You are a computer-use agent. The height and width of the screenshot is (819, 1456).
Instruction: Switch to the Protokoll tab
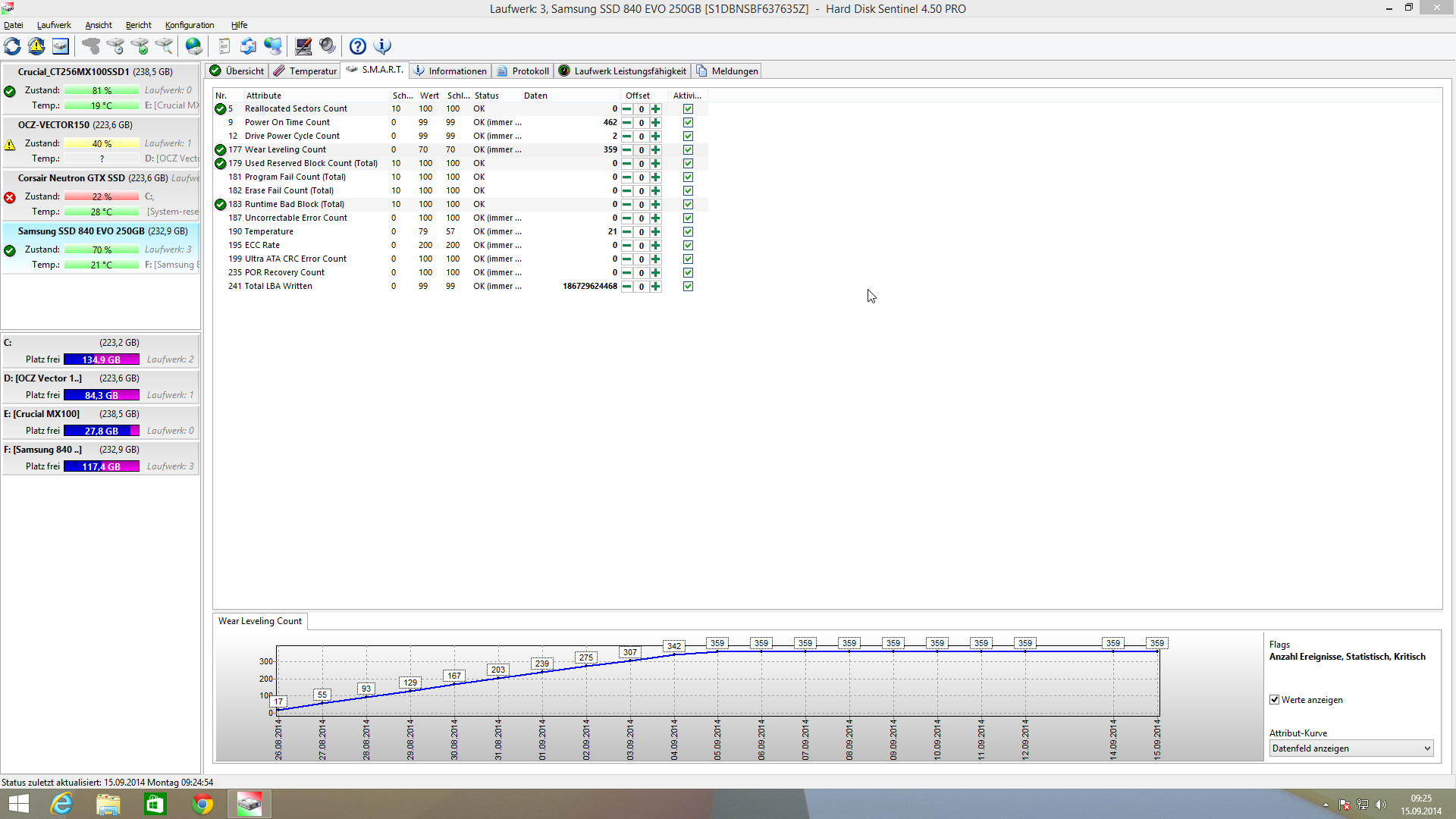(523, 71)
